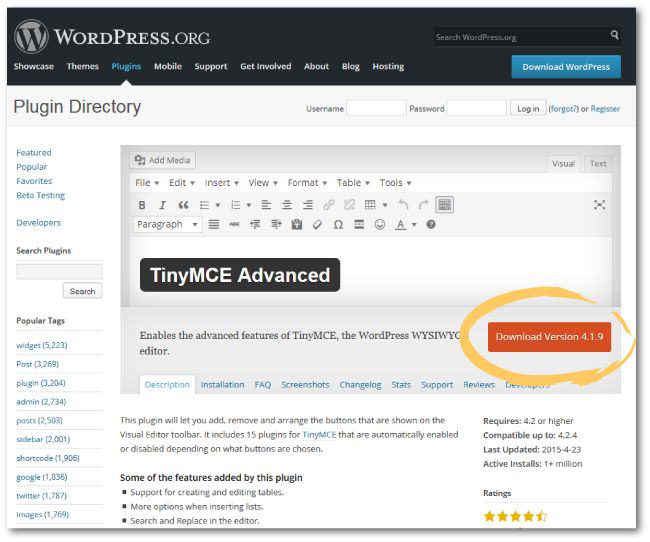
Task: Switch to the Visual editor tab
Action: pyautogui.click(x=563, y=164)
